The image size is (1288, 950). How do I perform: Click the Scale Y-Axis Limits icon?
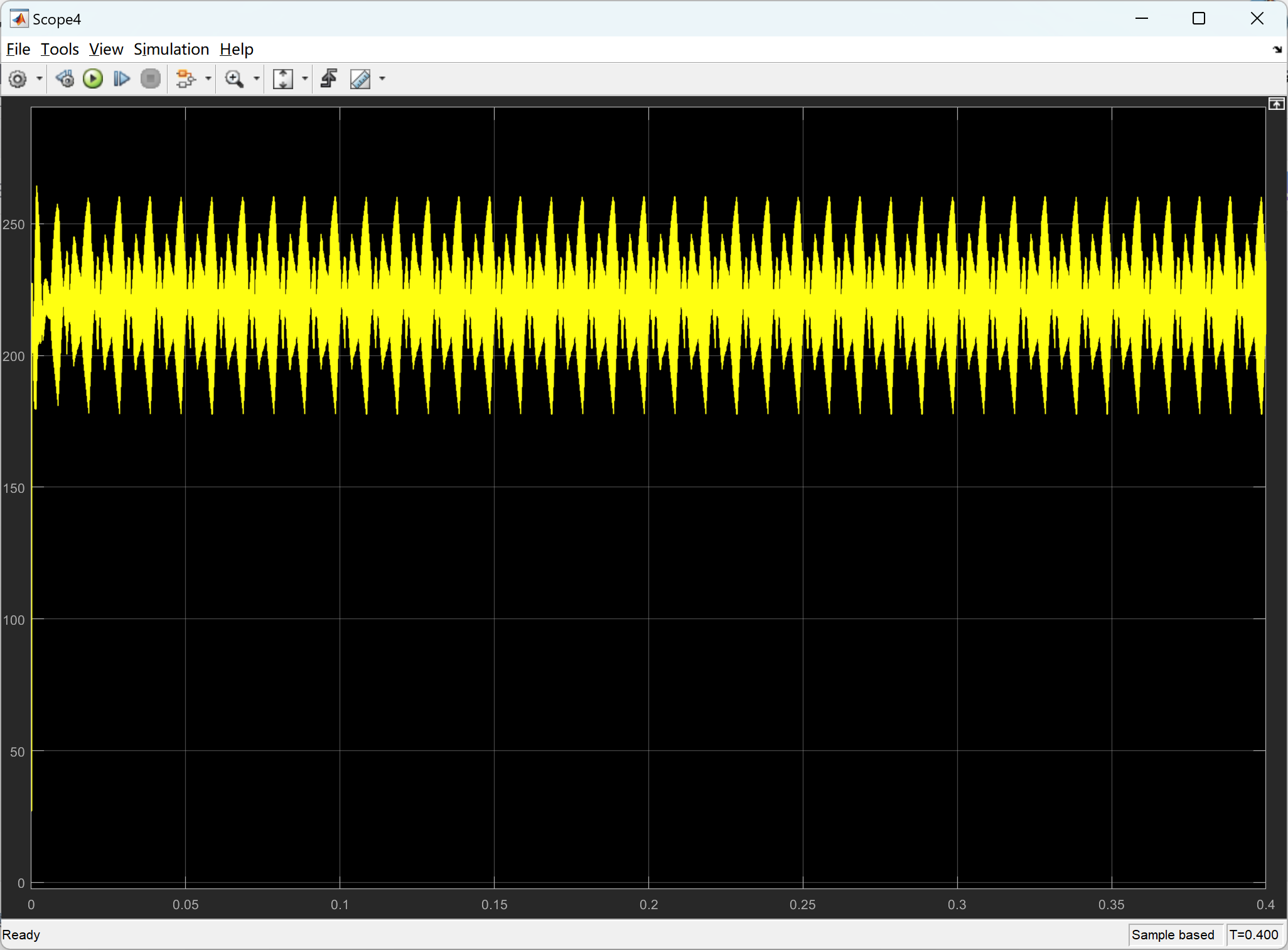[283, 79]
